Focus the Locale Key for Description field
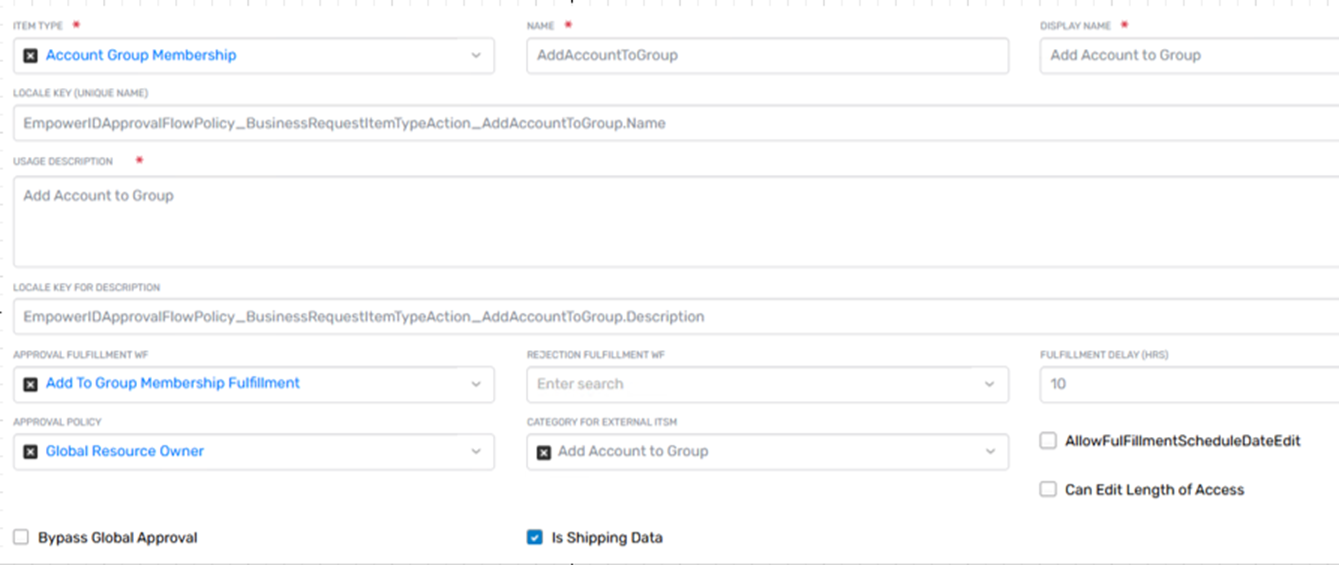1339x565 pixels. point(676,317)
